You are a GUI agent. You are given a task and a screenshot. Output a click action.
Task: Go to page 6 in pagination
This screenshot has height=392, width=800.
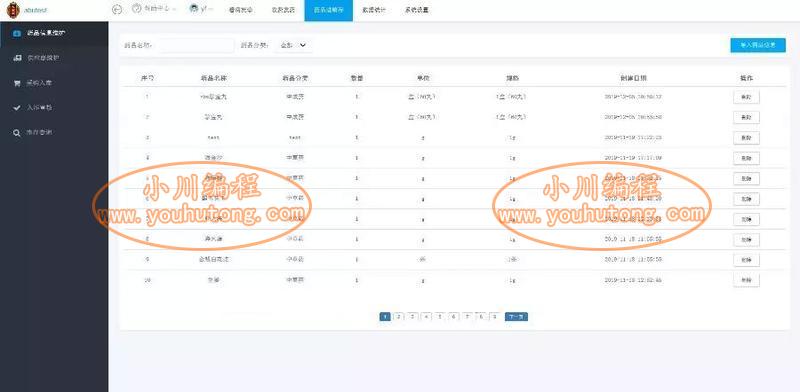point(454,316)
